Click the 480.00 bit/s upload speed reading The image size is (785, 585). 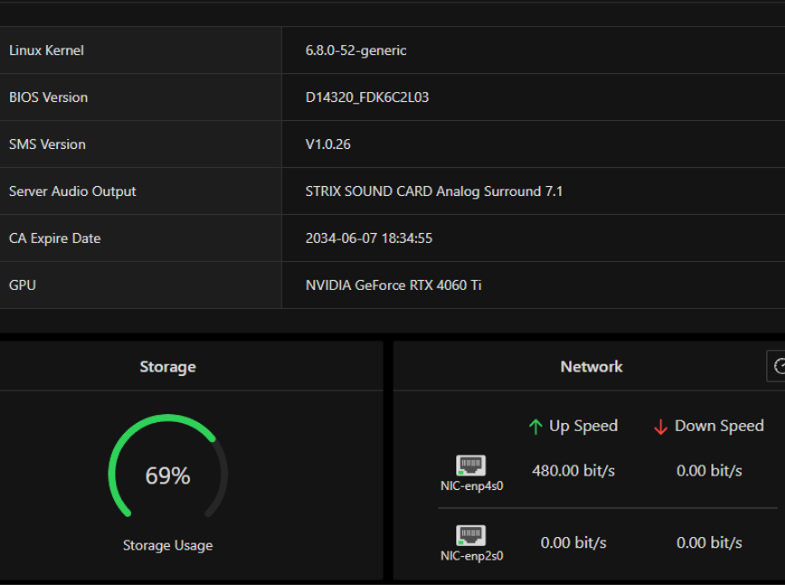pos(573,470)
